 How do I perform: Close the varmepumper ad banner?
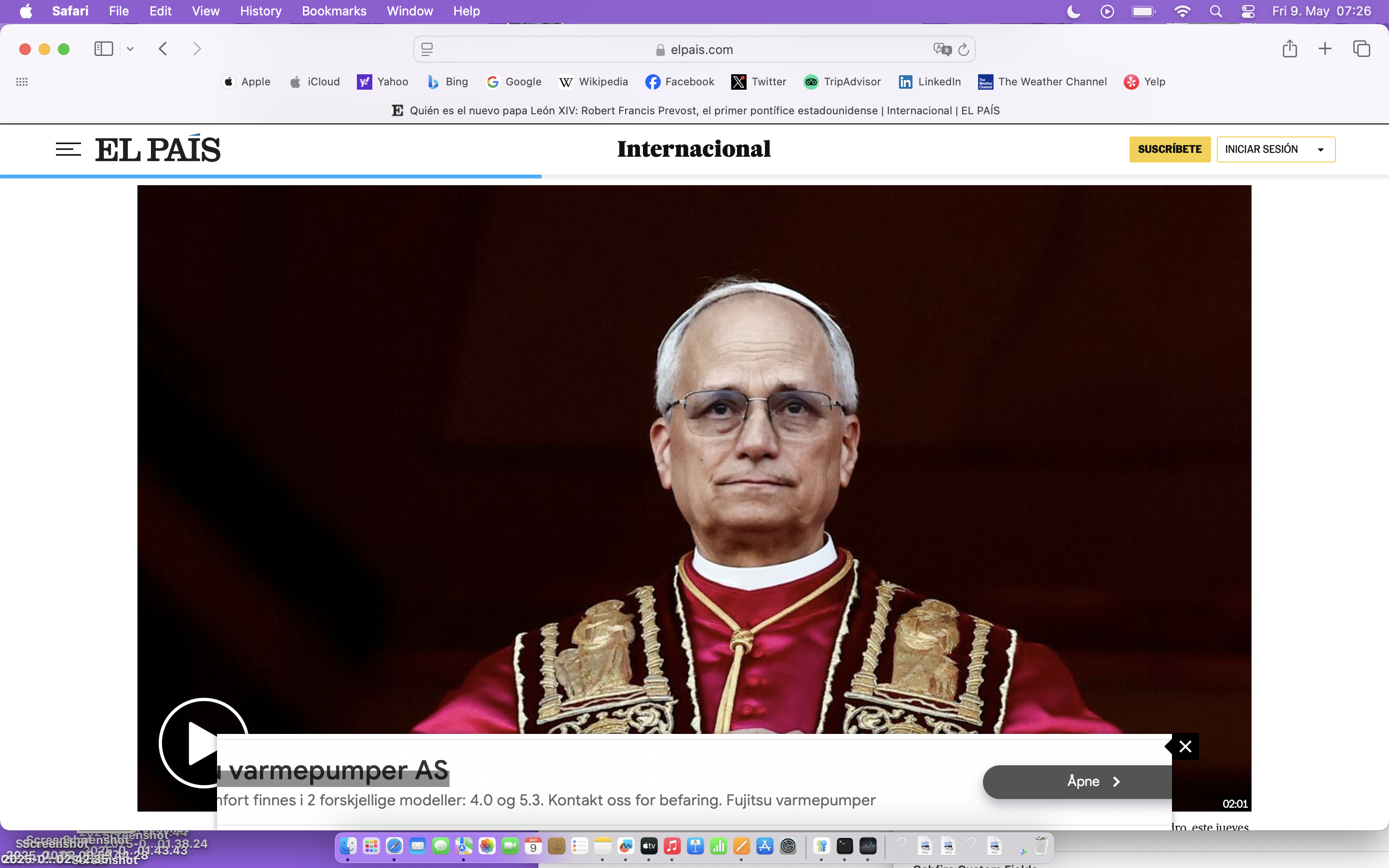tap(1185, 746)
